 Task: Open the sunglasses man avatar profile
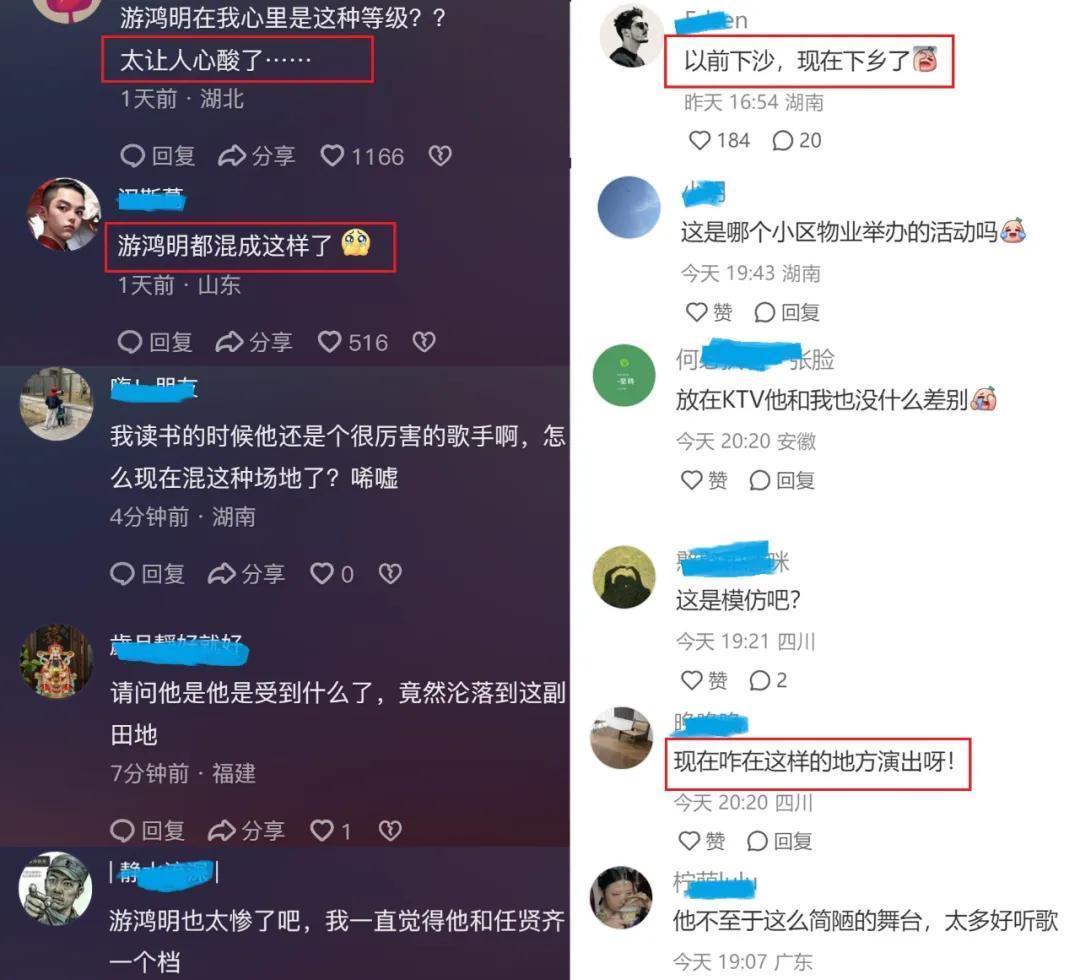631,35
